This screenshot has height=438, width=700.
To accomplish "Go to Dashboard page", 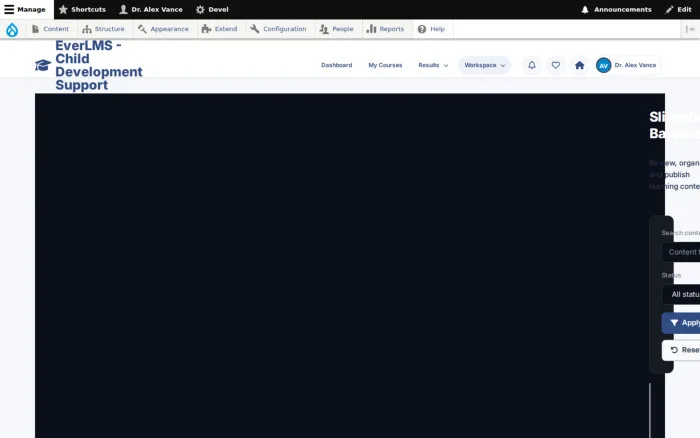I will 337,65.
